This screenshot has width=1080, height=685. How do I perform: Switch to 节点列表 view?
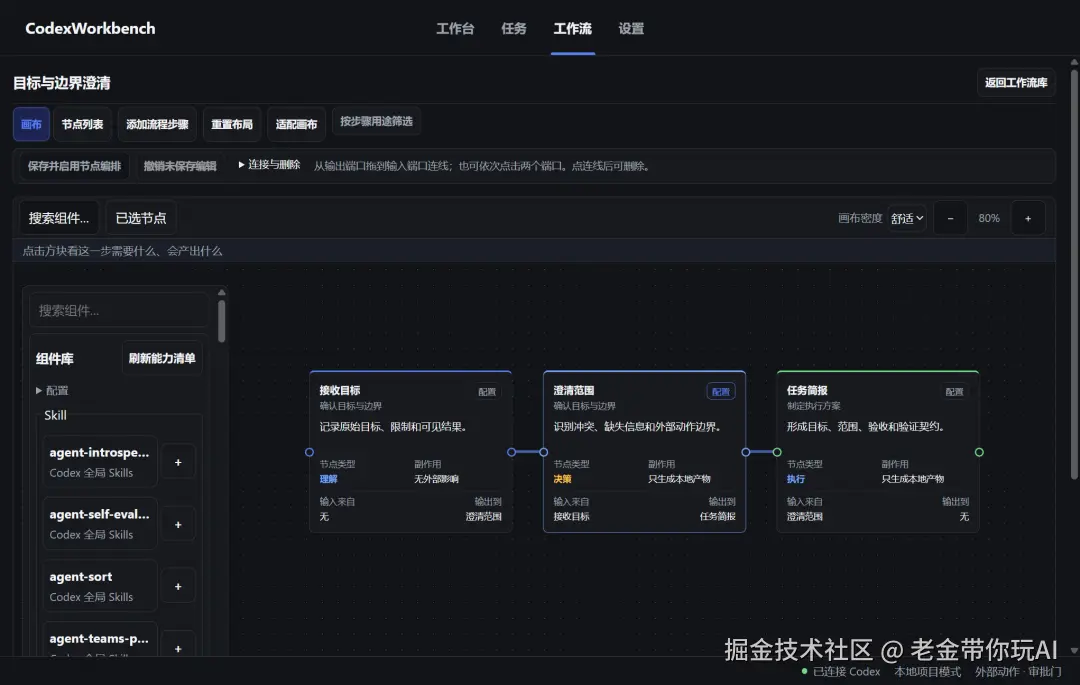point(82,124)
